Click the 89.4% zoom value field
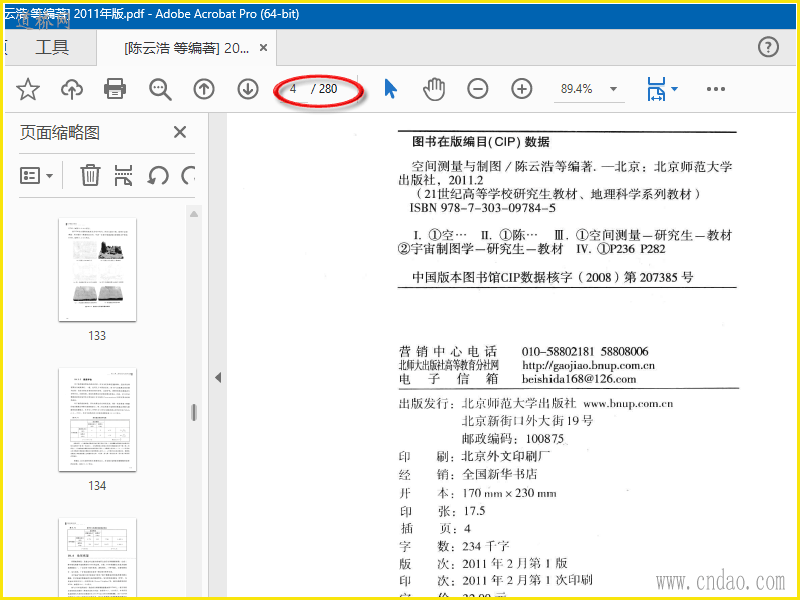The image size is (800, 600). (x=577, y=89)
